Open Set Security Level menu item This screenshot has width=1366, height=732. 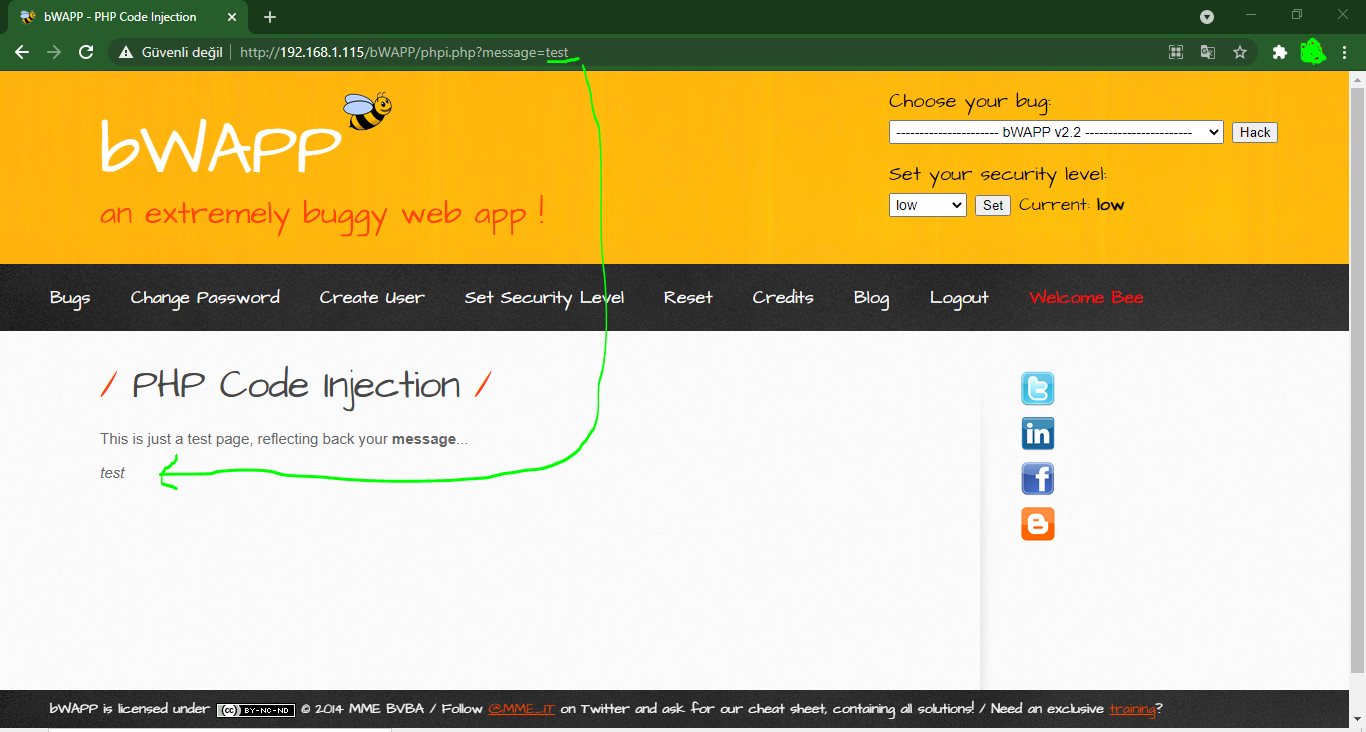coord(544,298)
